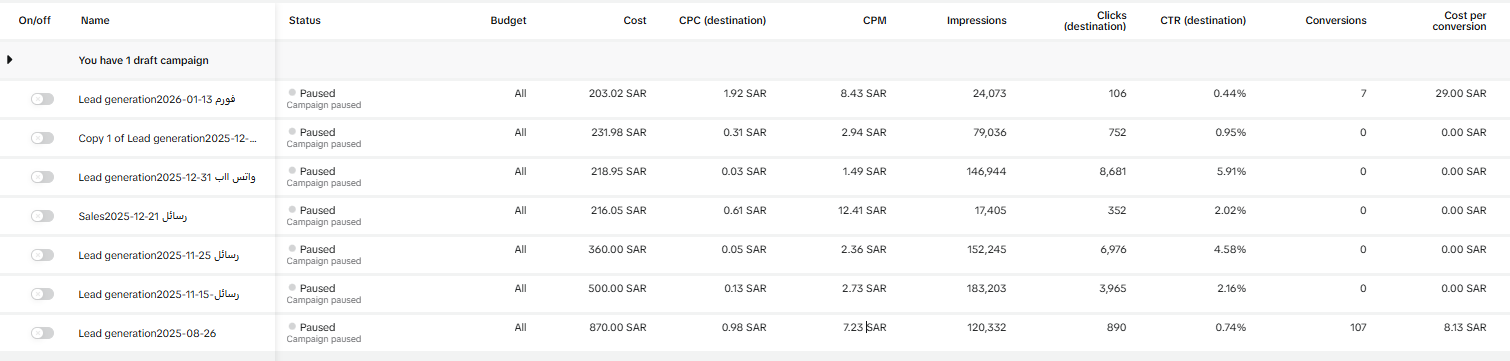Click the On/off column header

34,20
